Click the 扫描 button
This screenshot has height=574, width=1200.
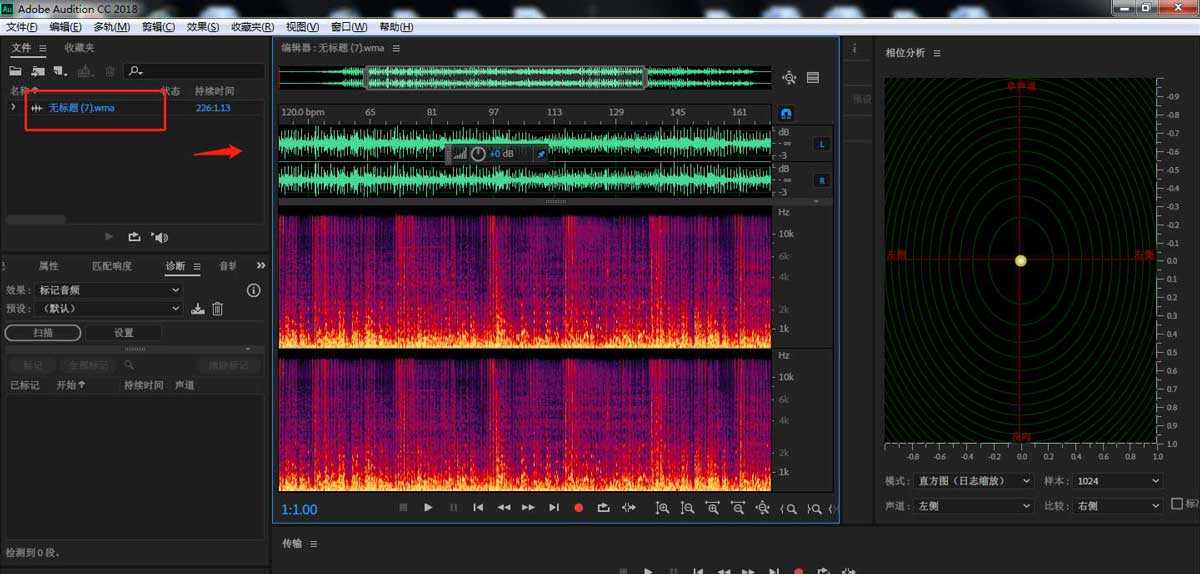(43, 332)
